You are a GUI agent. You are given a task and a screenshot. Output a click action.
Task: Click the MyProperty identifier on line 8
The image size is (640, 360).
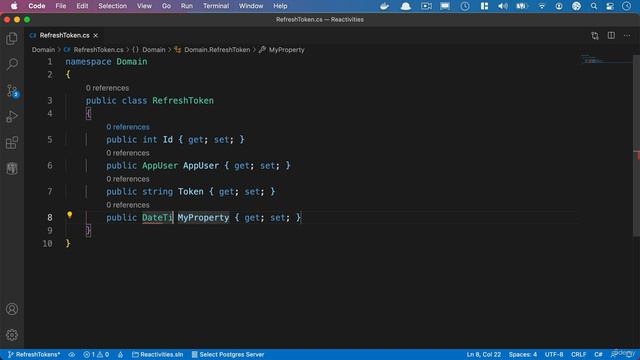point(203,218)
